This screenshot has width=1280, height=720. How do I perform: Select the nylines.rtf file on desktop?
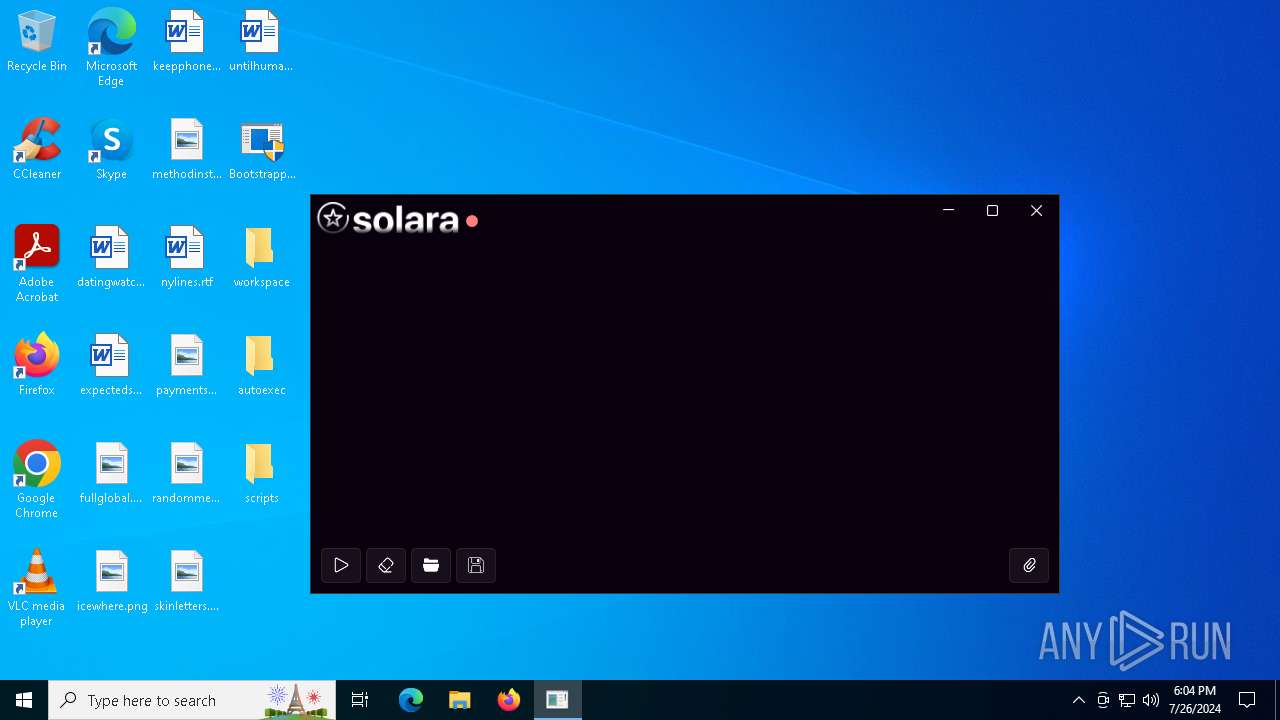[x=186, y=258]
